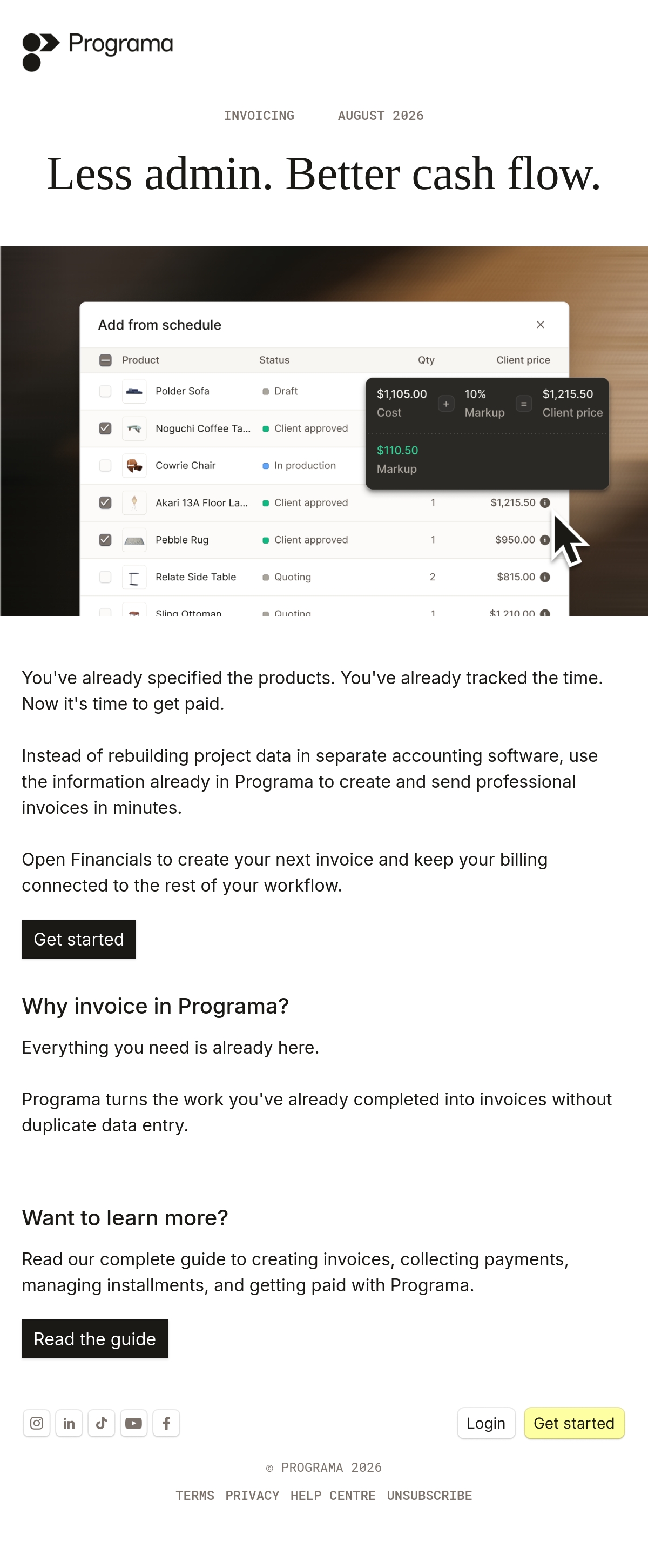
Task: Open the LinkedIn social icon
Action: coord(69,1423)
